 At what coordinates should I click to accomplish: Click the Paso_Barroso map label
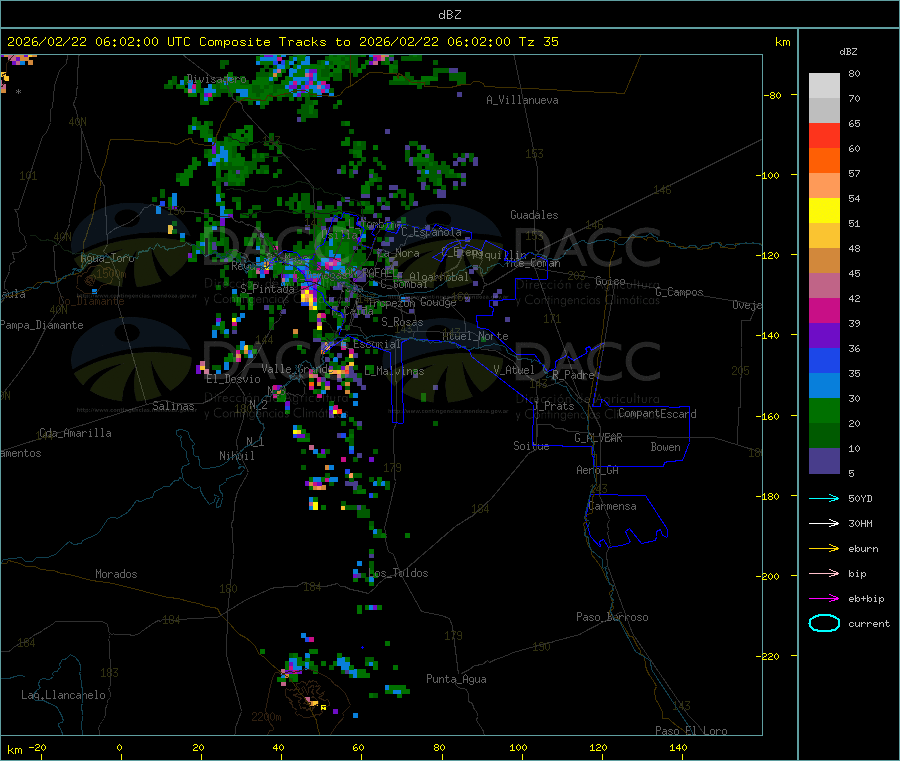612,617
